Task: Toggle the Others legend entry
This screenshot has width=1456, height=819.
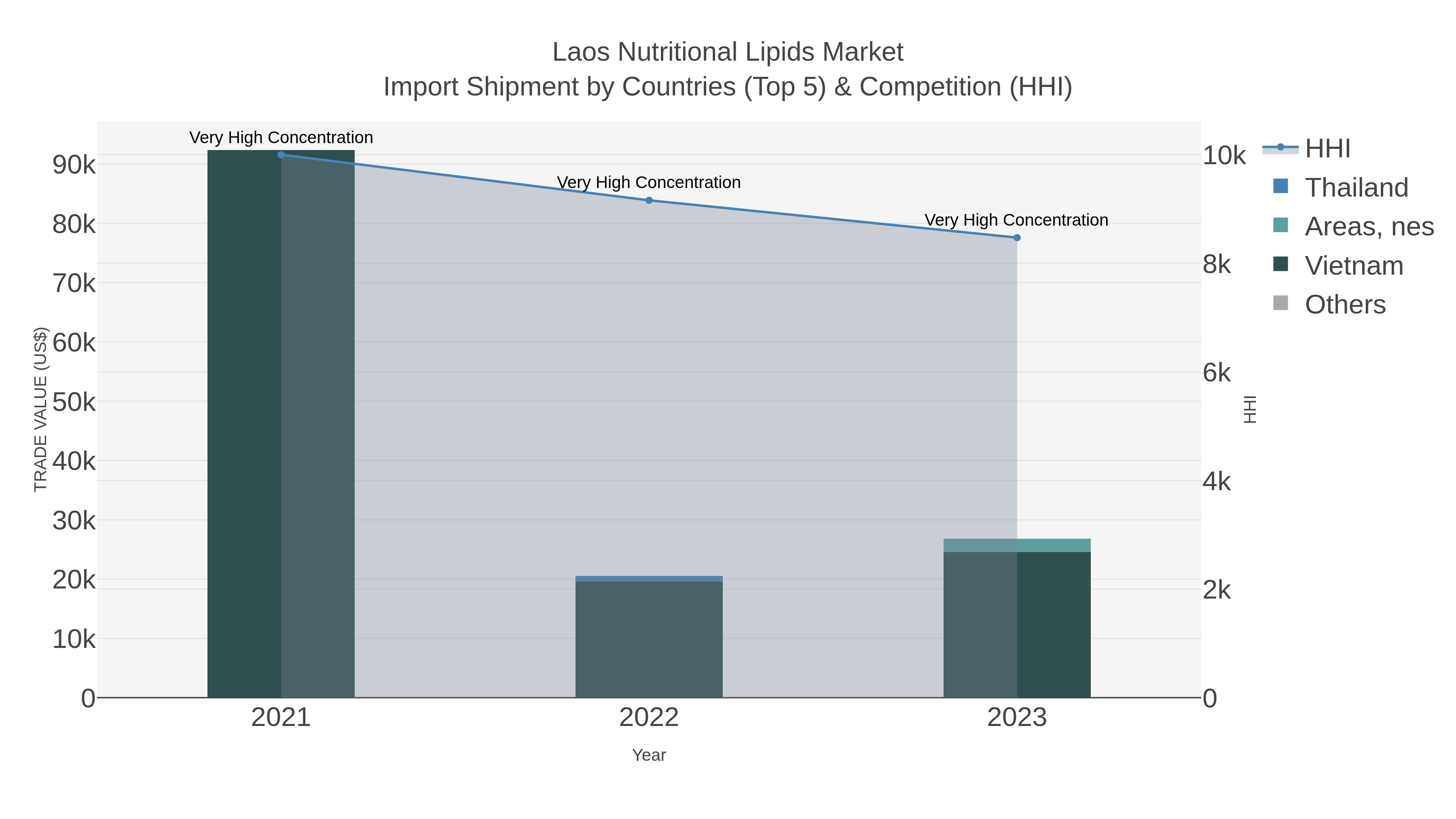Action: click(x=1329, y=305)
